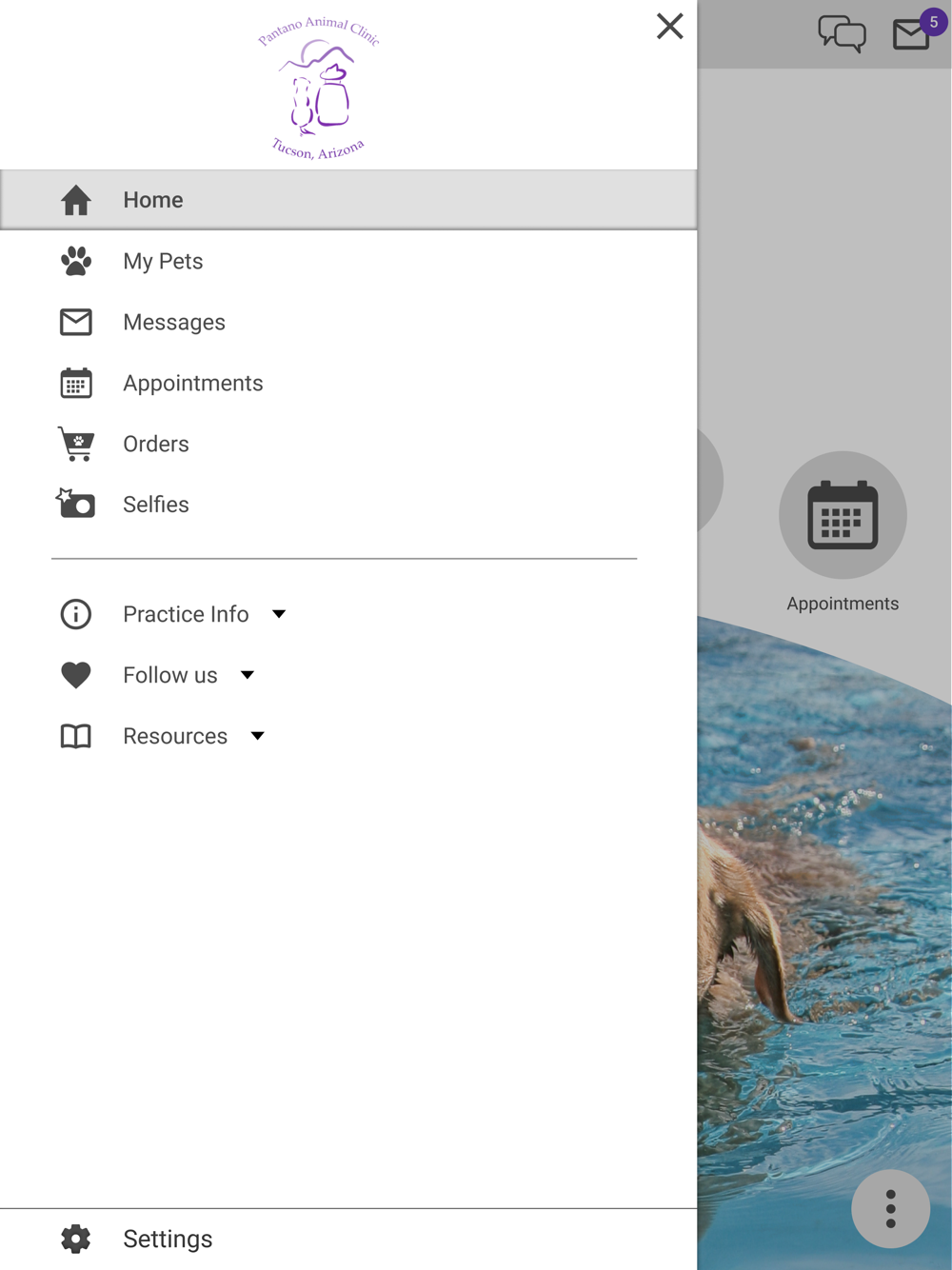The height and width of the screenshot is (1270, 952).
Task: Click the Settings gear icon
Action: click(x=76, y=1239)
